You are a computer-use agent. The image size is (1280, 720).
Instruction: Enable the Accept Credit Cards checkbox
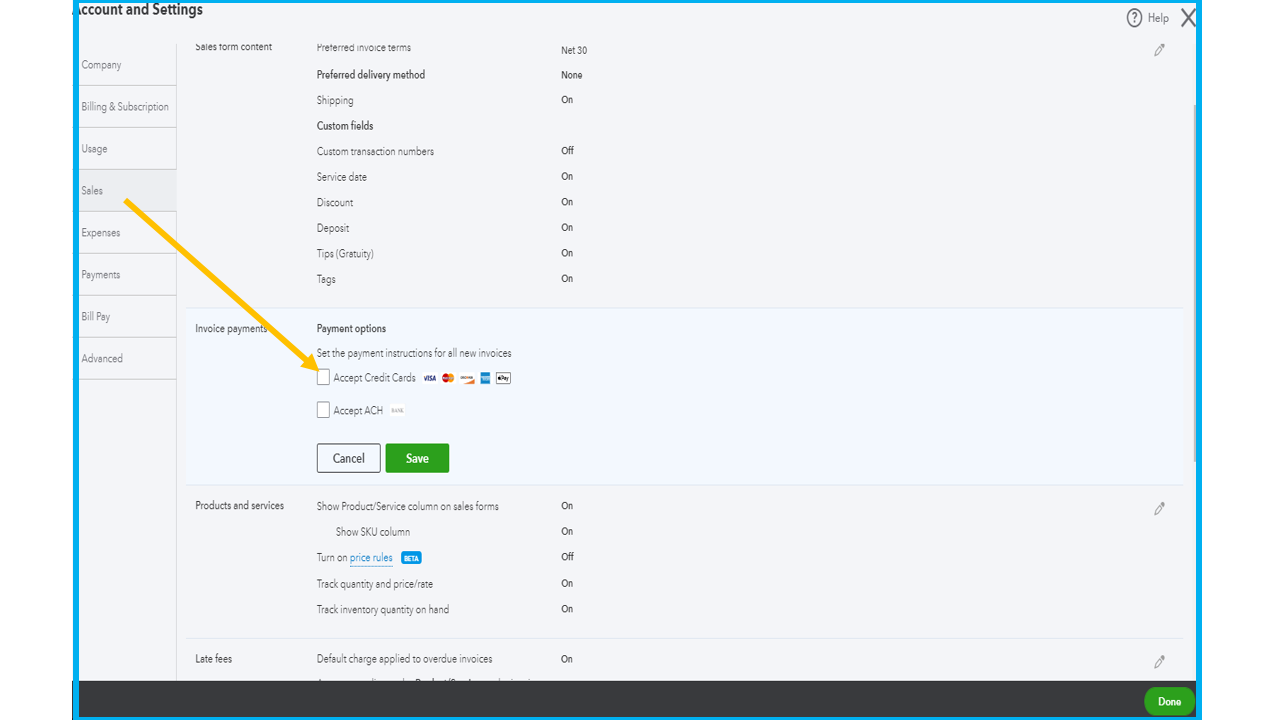pyautogui.click(x=323, y=377)
